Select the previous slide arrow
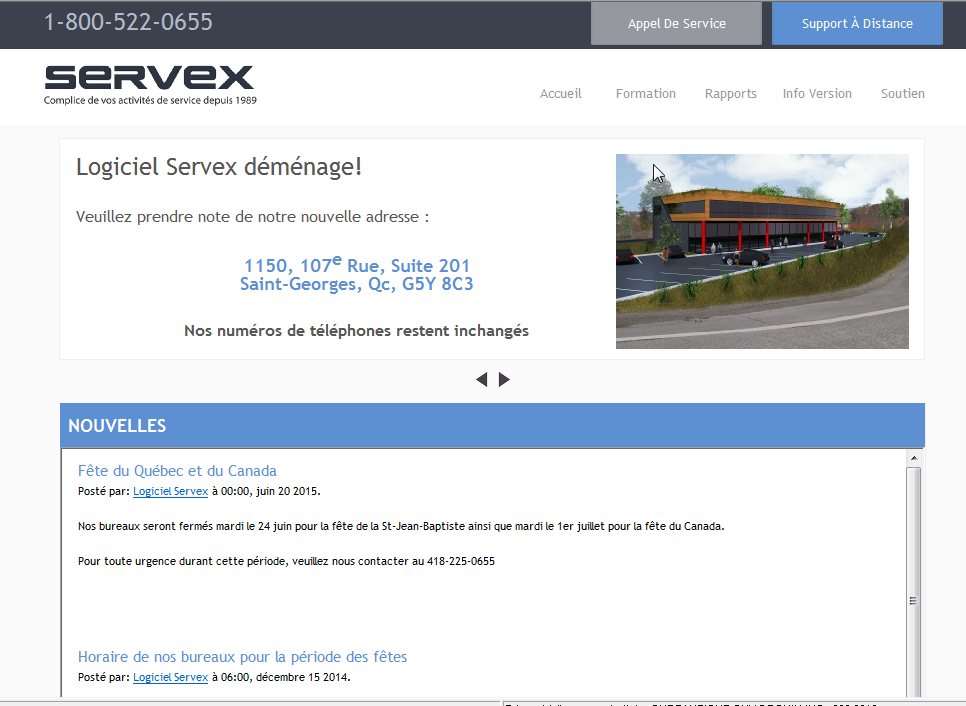Screen dimensions: 966x706 pyautogui.click(x=482, y=379)
